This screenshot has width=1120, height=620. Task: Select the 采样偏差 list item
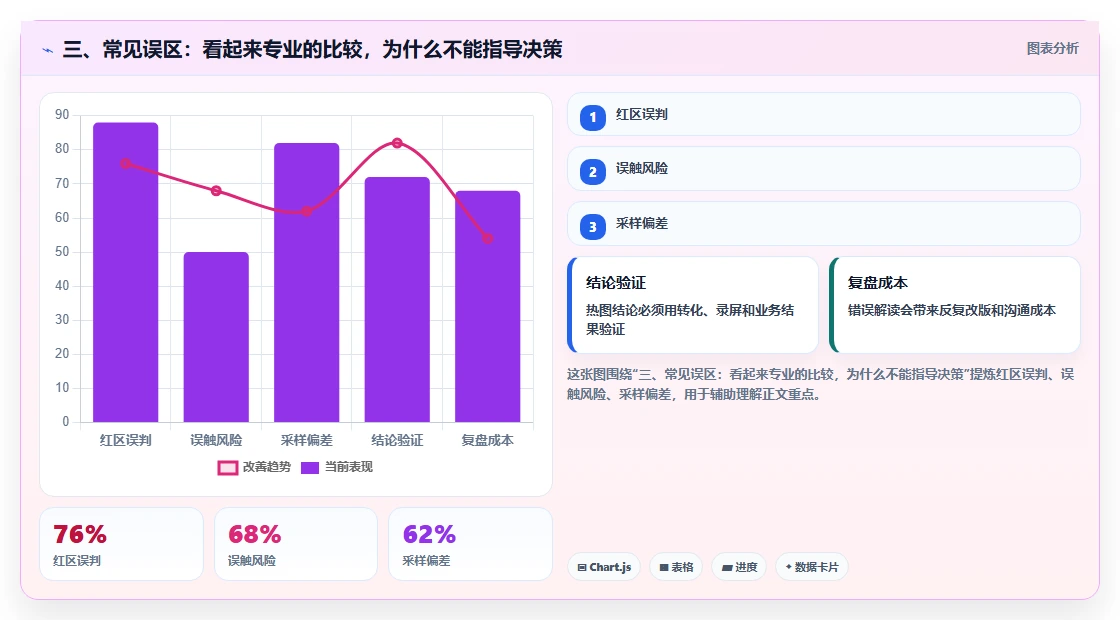[x=824, y=224]
